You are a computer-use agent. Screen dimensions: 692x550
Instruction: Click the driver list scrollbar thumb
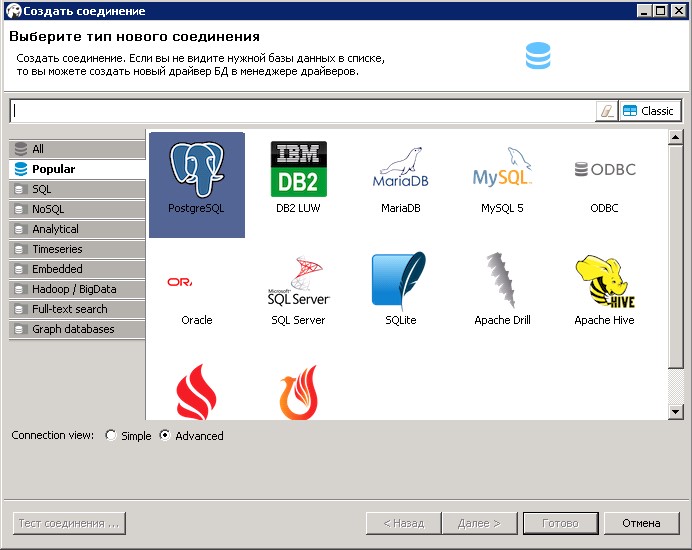point(675,257)
